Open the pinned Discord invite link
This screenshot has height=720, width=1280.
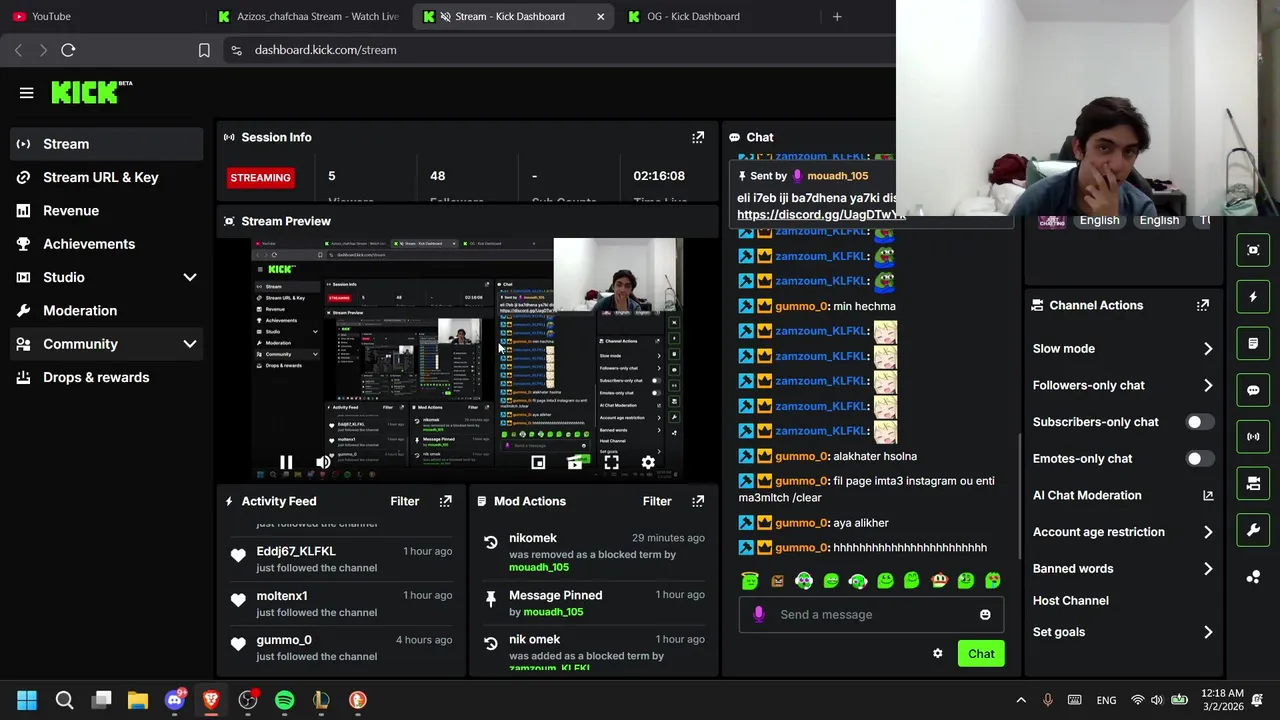[x=821, y=215]
